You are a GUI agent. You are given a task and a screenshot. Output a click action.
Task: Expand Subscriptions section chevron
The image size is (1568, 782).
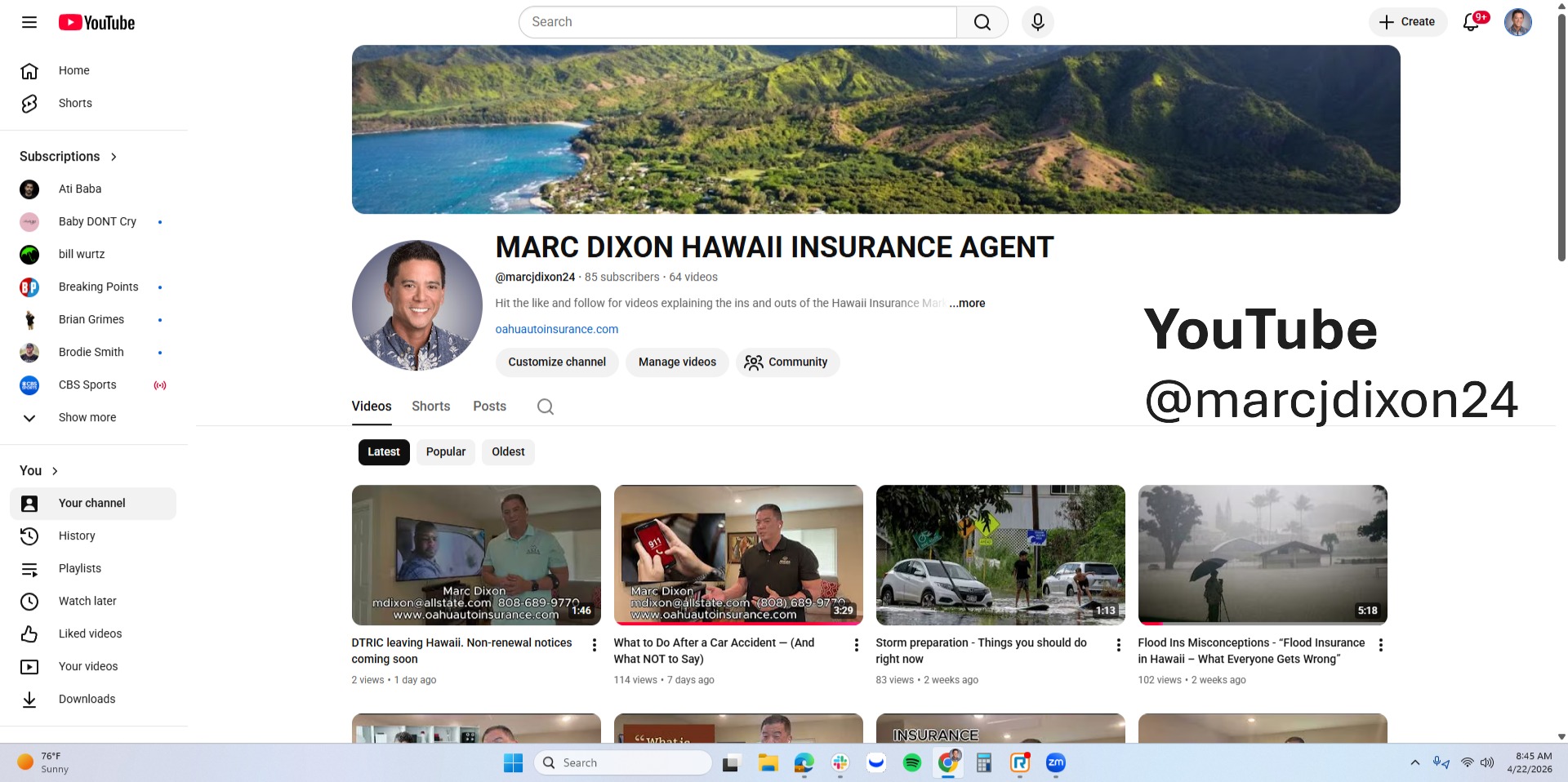(114, 157)
